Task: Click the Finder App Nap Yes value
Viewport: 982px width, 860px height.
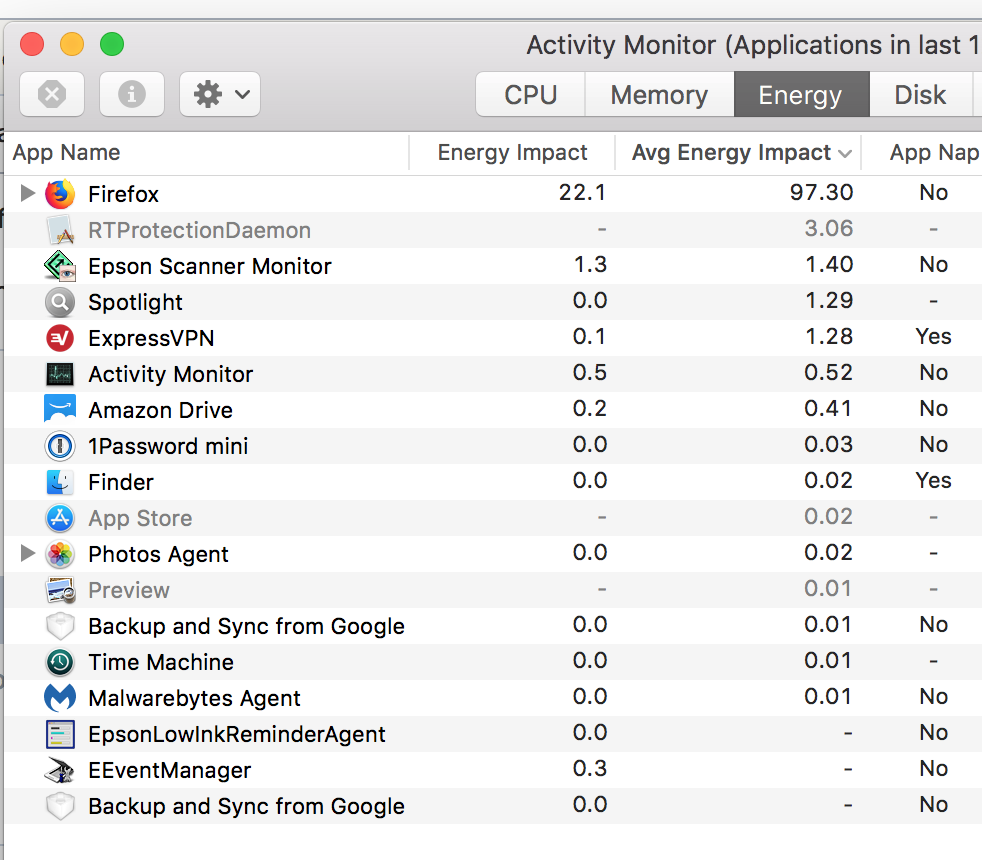Action: coord(933,480)
